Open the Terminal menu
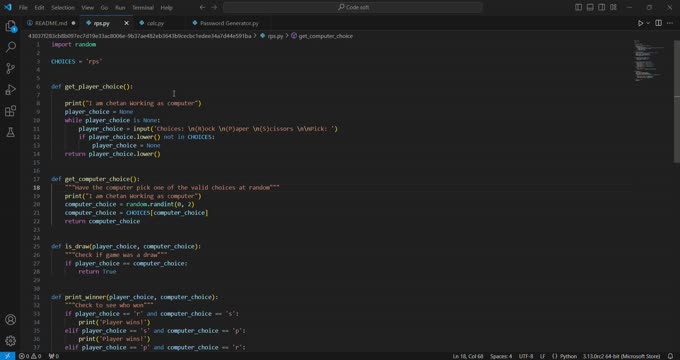680x360 pixels. coord(143,8)
